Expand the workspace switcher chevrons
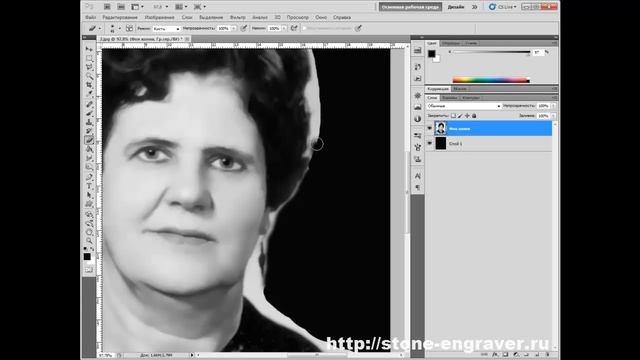Viewport: 640px width, 360px height. pyautogui.click(x=474, y=7)
